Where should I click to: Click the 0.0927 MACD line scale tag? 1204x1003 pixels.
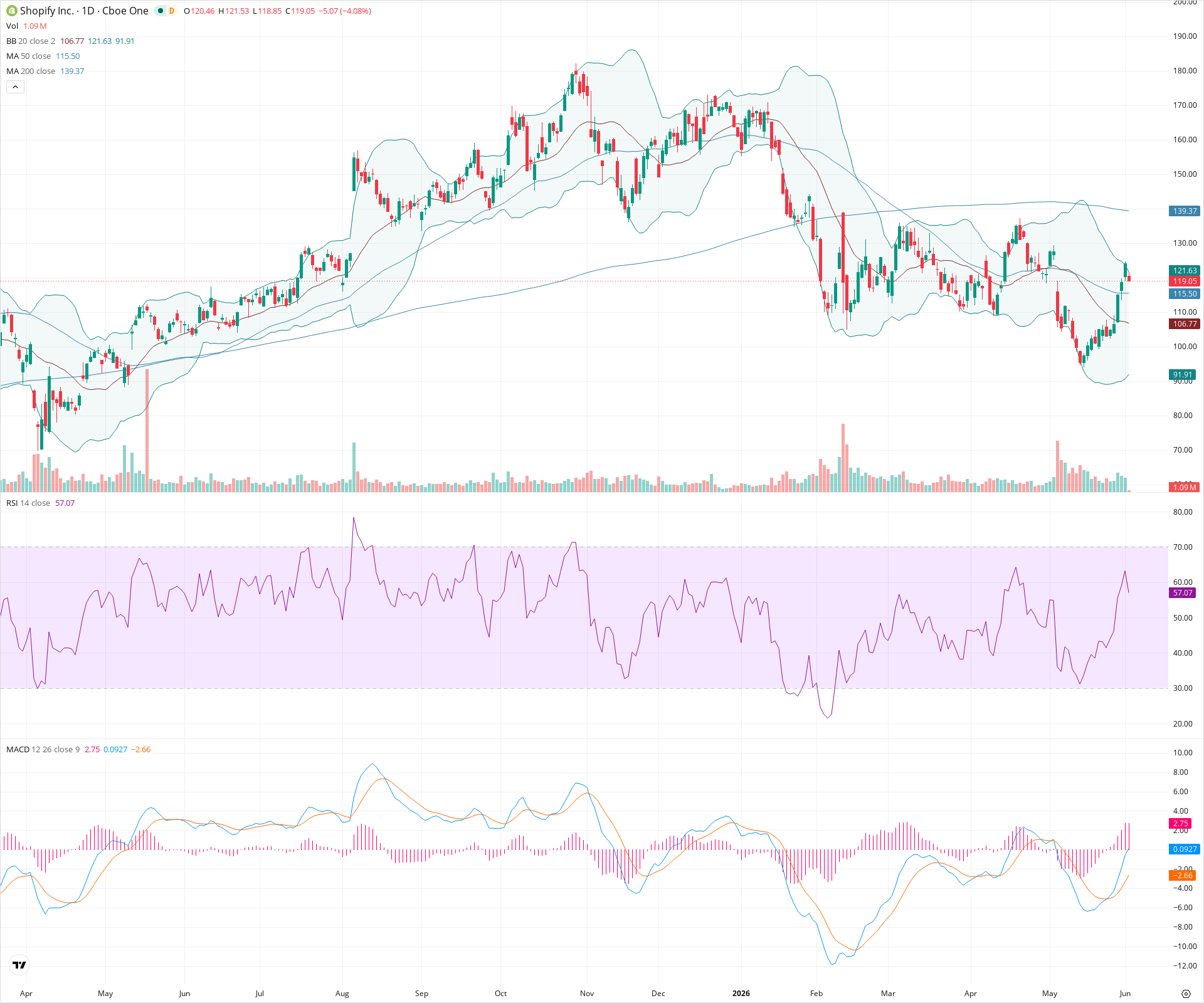[1185, 849]
